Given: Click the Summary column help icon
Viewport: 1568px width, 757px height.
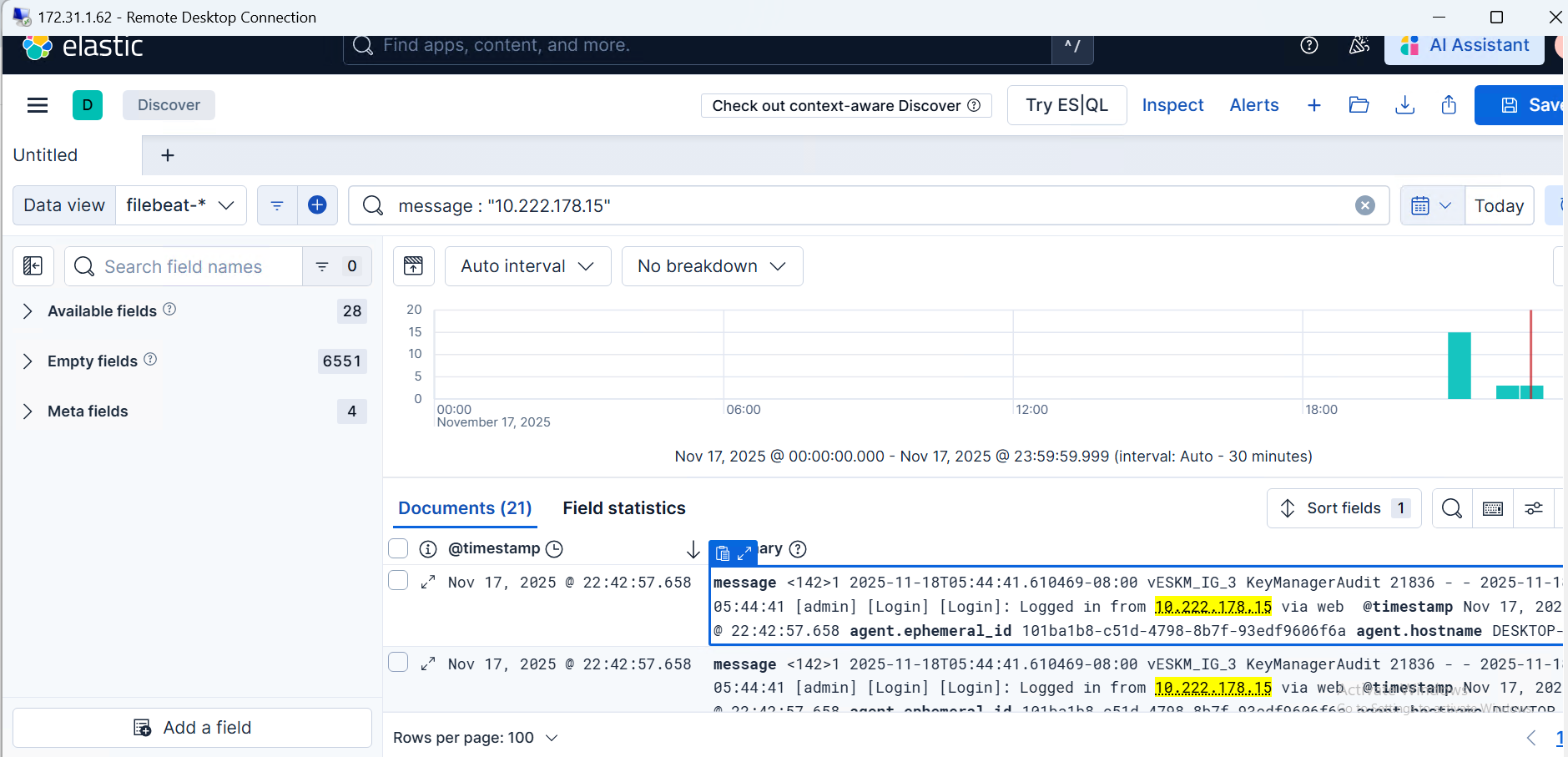Looking at the screenshot, I should (798, 549).
